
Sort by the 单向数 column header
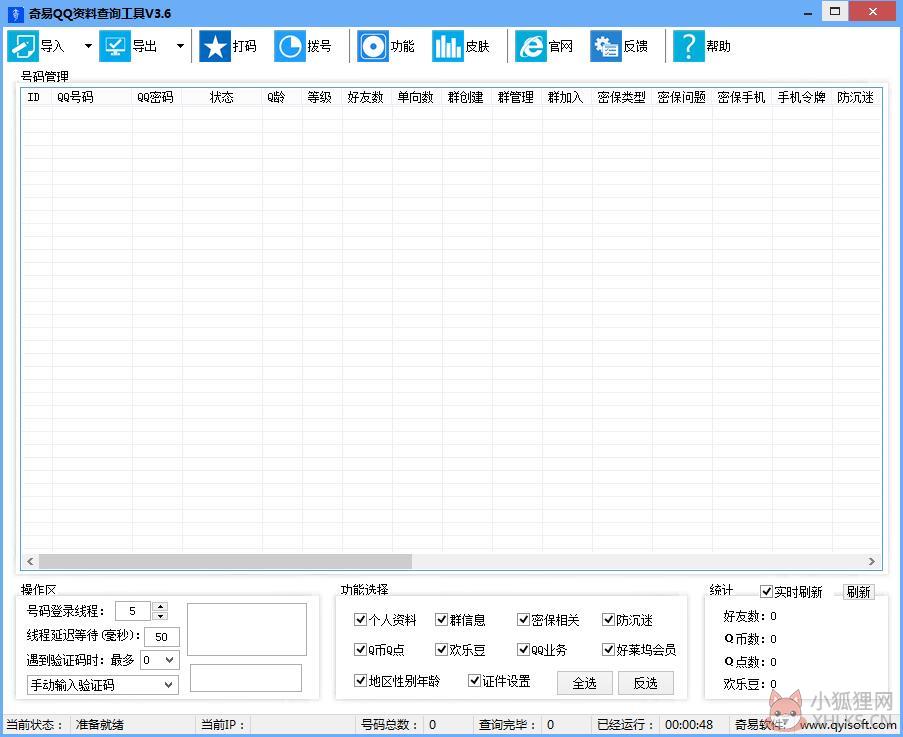(x=418, y=97)
